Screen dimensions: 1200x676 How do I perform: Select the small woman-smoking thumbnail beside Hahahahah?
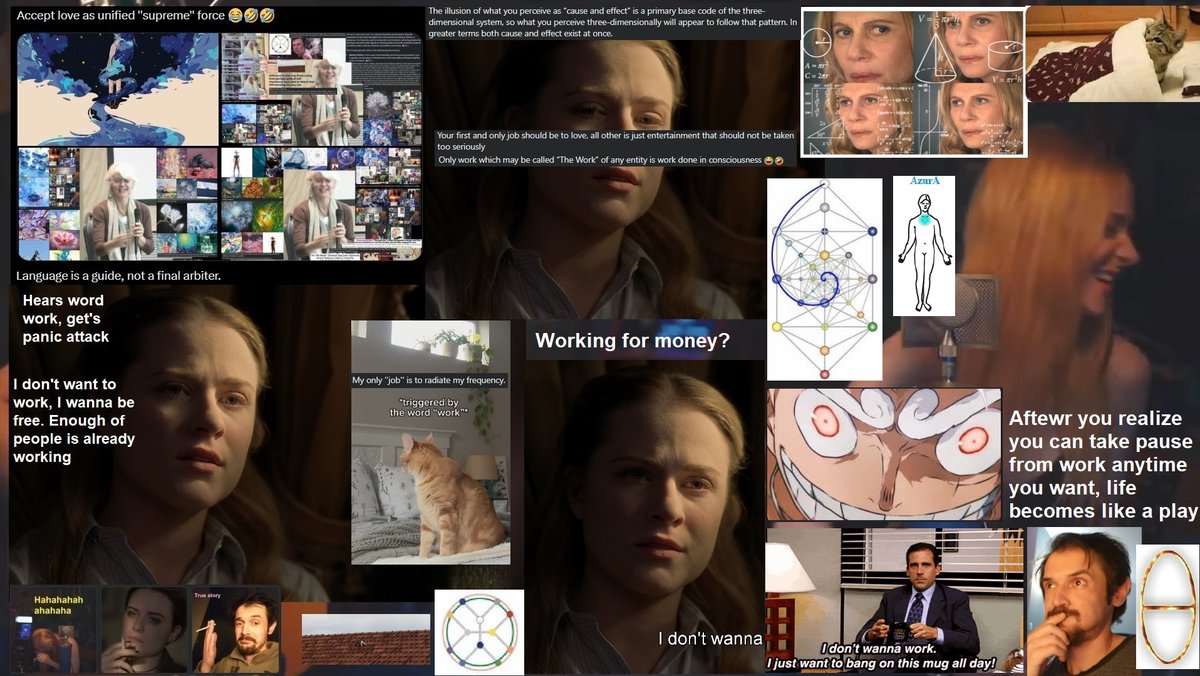pyautogui.click(x=144, y=630)
